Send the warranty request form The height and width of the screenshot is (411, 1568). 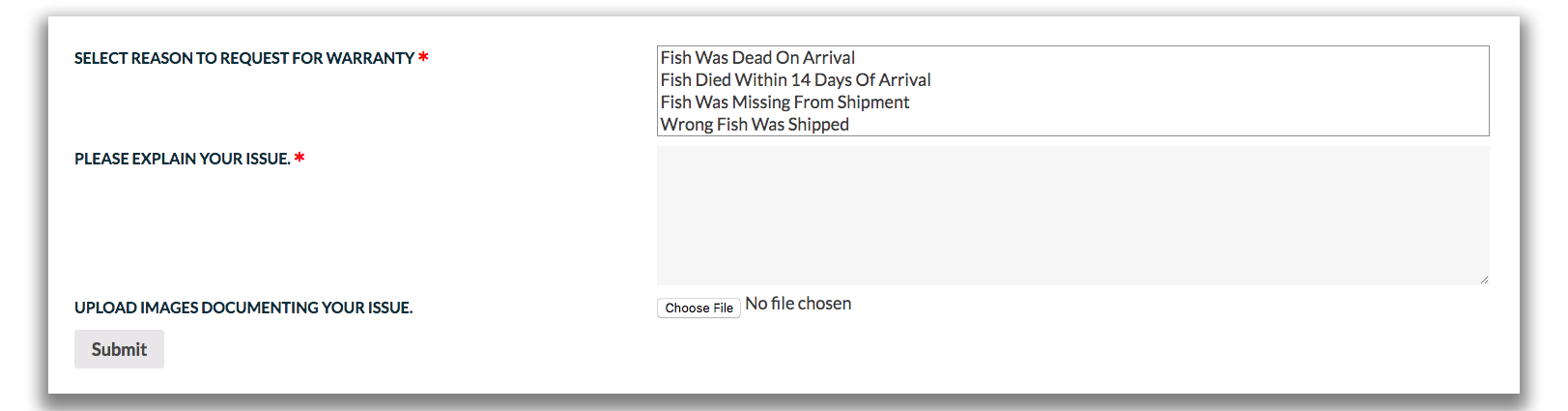[119, 349]
